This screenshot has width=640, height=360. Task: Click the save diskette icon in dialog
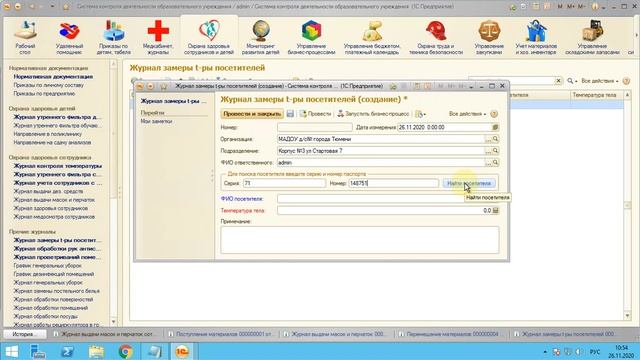coord(290,114)
